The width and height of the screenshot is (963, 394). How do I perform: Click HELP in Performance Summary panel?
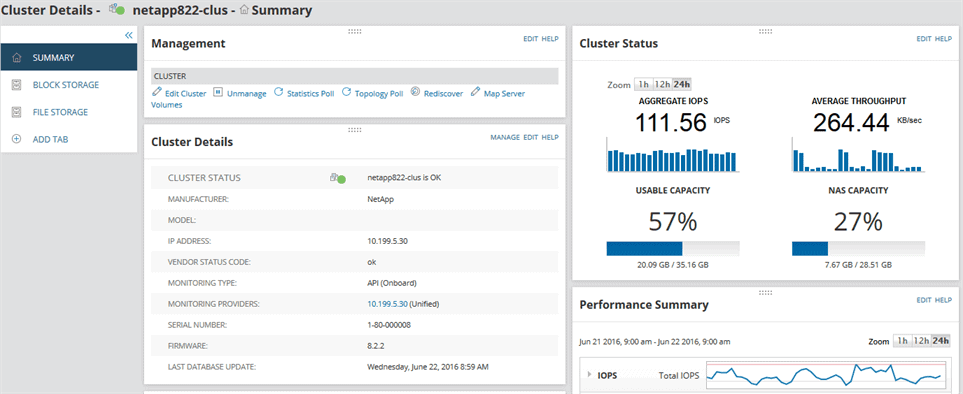(943, 300)
